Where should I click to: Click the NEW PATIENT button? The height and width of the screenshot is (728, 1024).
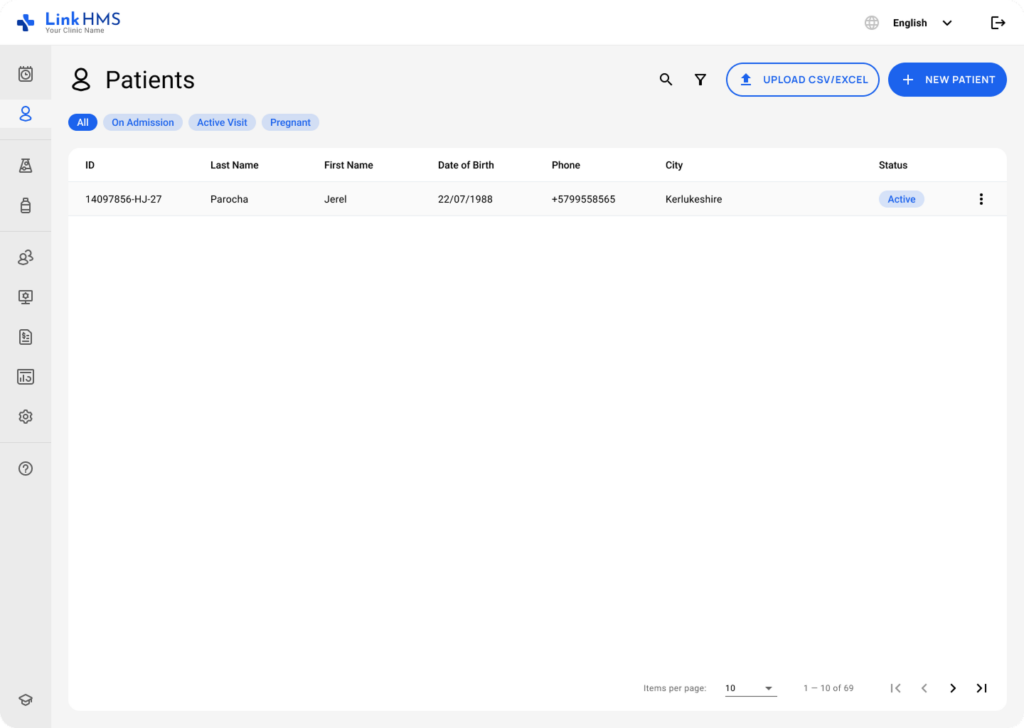coord(947,79)
